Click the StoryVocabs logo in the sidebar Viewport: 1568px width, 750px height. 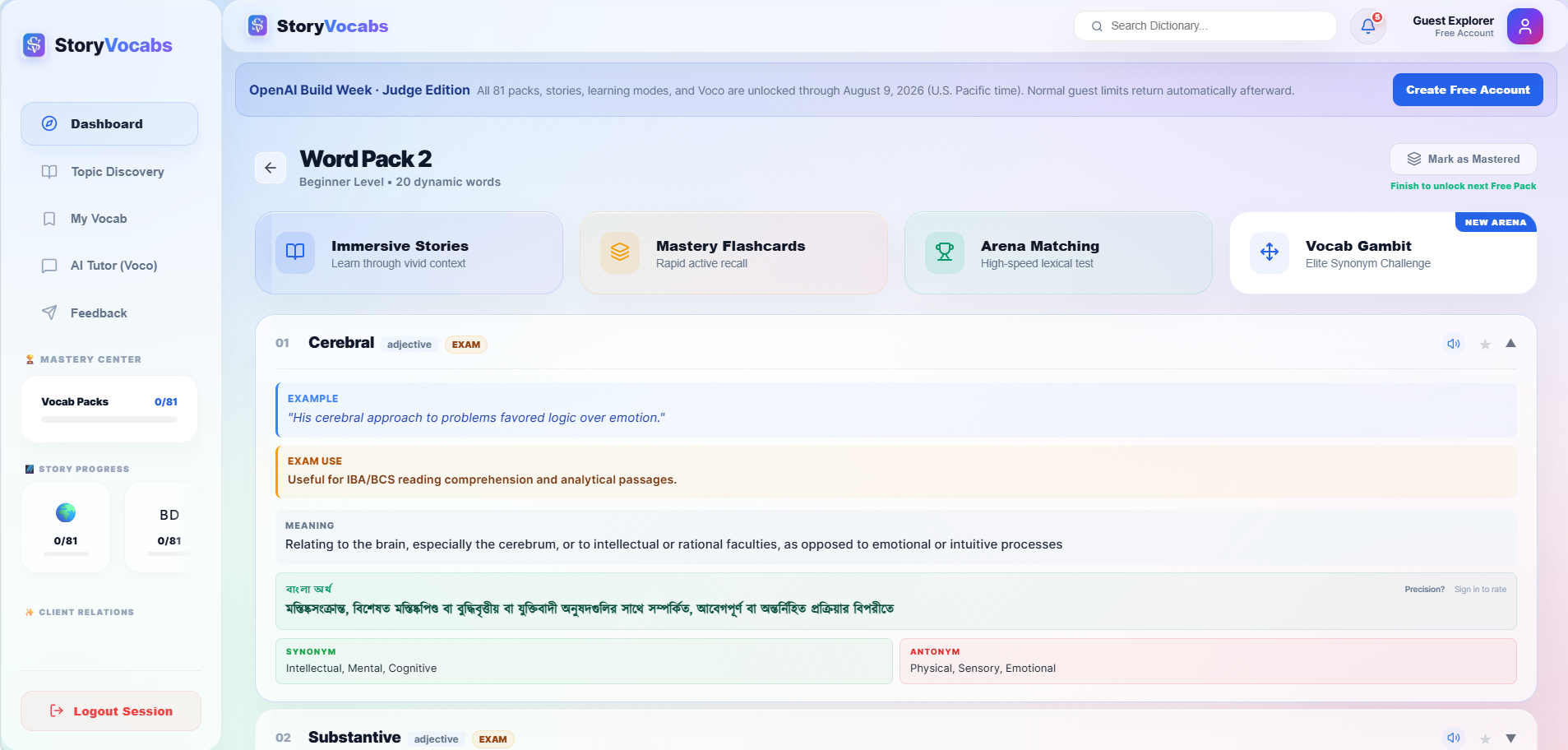[98, 45]
